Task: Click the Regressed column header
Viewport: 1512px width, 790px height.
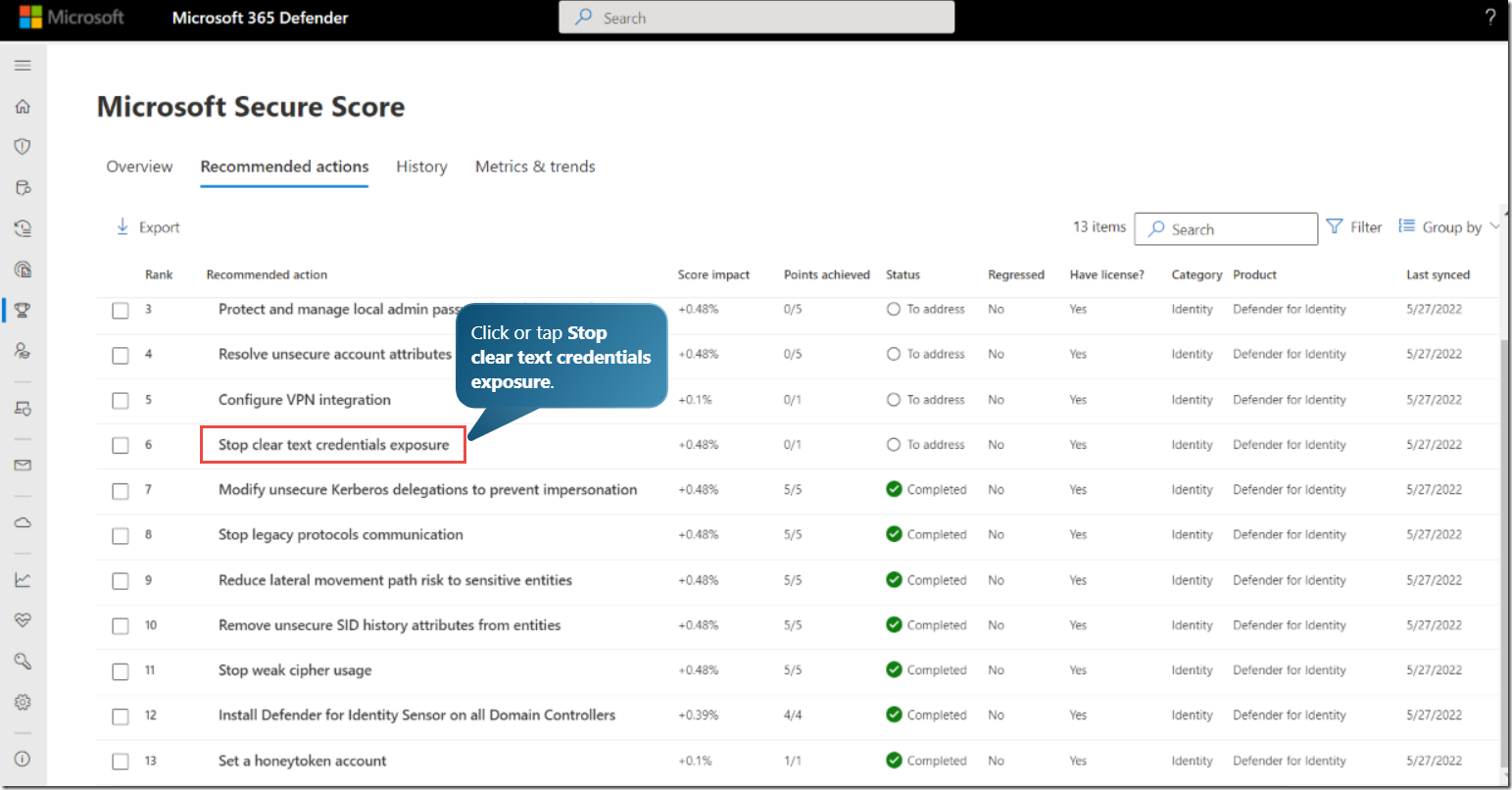Action: click(x=1016, y=274)
